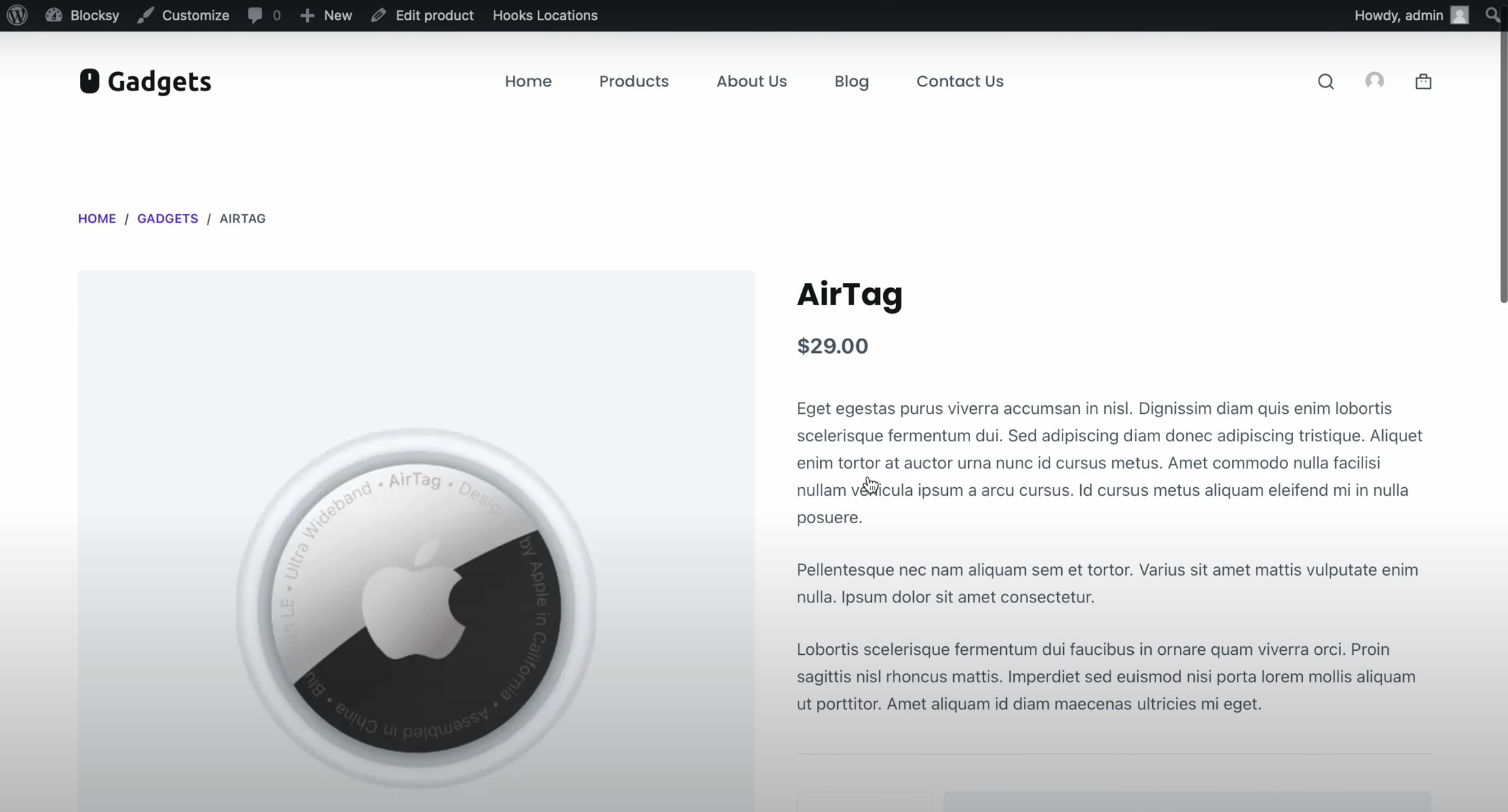This screenshot has width=1508, height=812.
Task: Navigate to Contact Us page
Action: [960, 81]
